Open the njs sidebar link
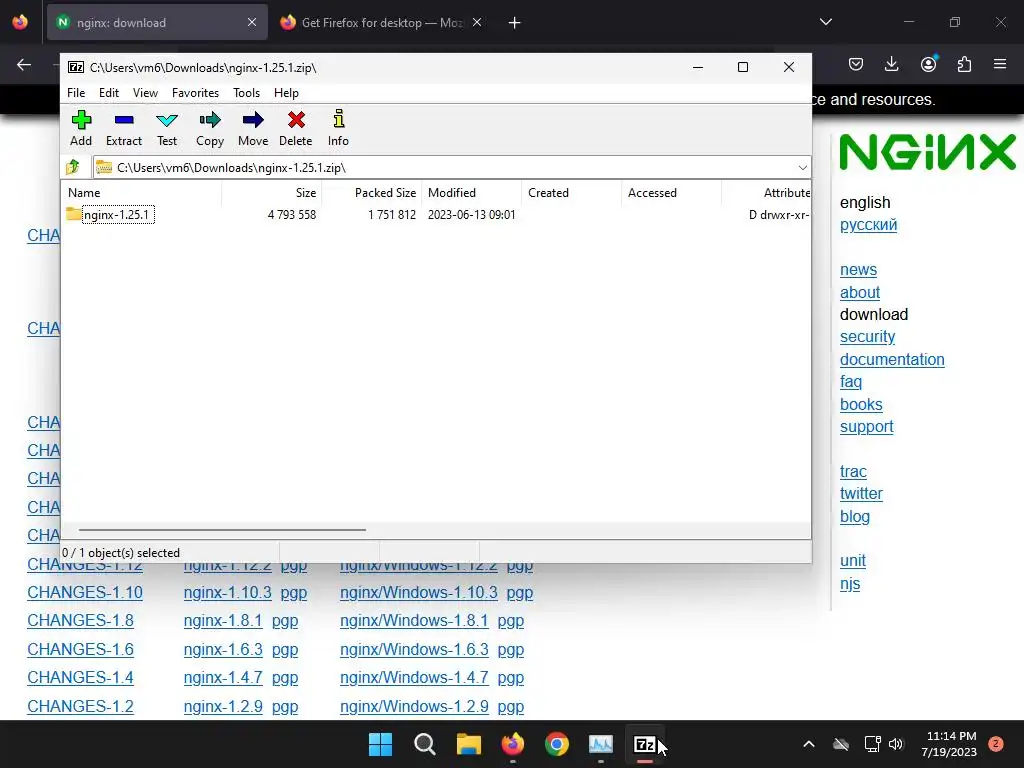 pyautogui.click(x=850, y=584)
